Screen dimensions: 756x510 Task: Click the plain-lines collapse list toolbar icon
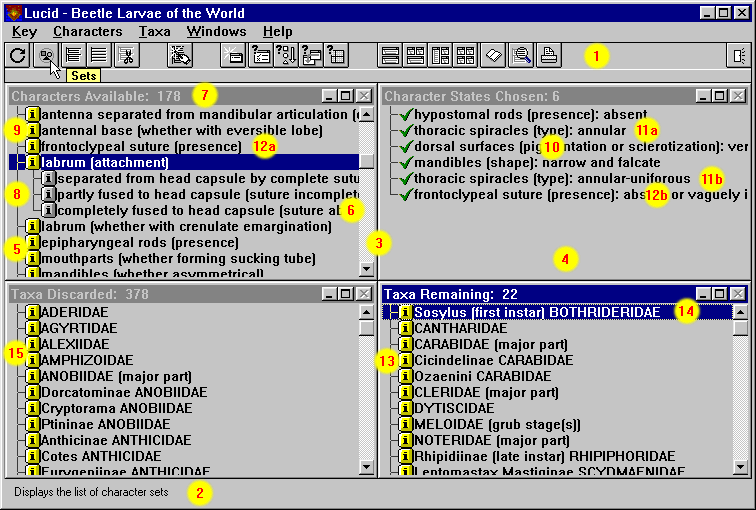(99, 55)
